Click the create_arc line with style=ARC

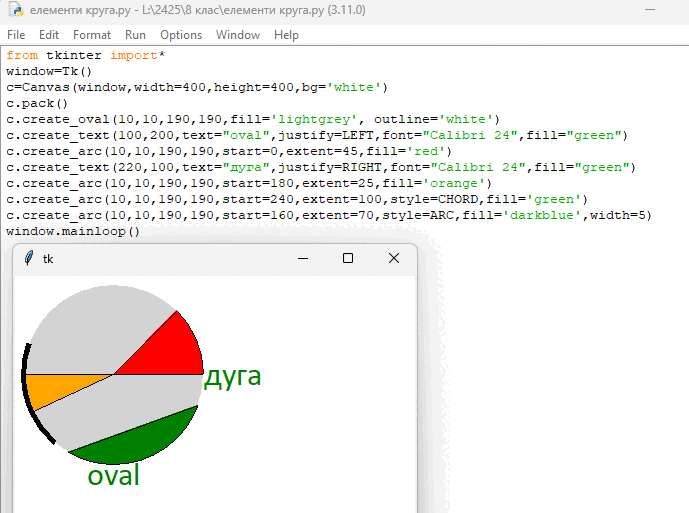(329, 215)
